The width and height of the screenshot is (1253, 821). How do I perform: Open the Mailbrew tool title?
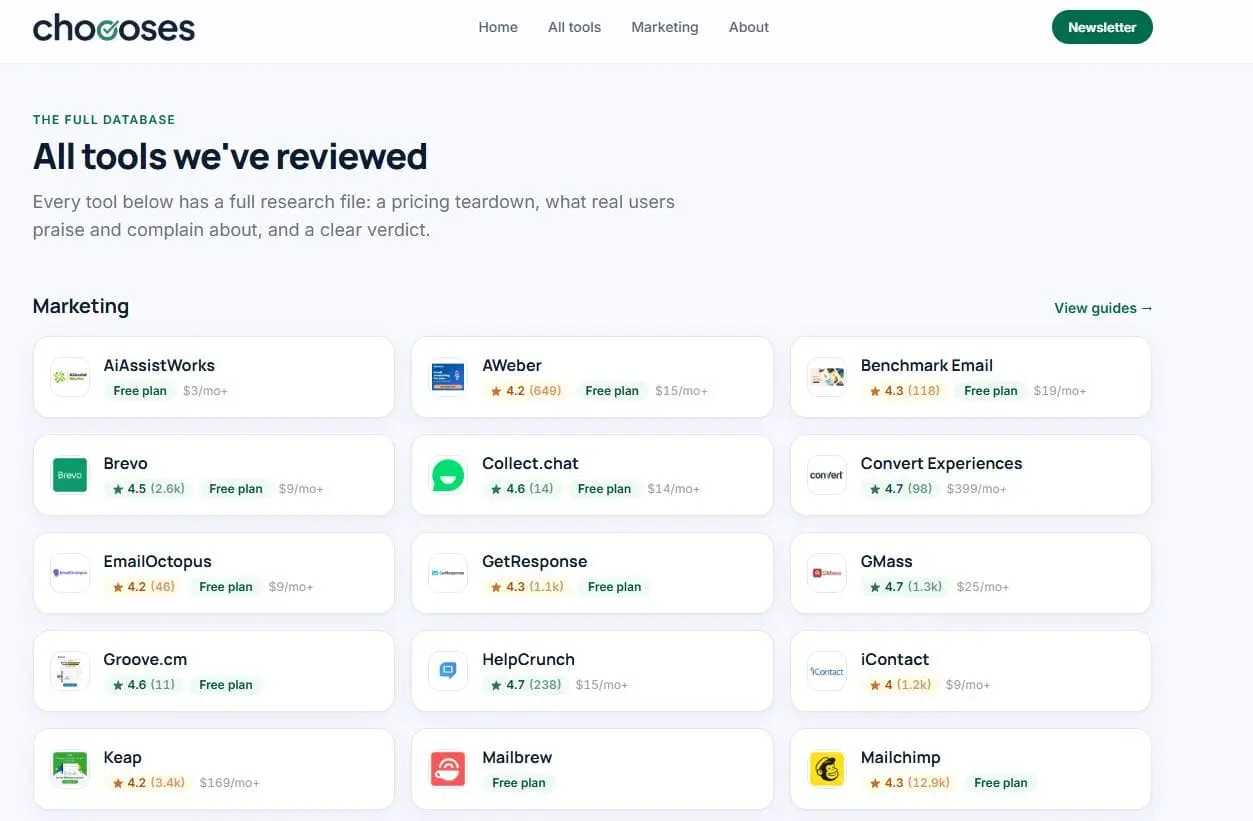click(x=517, y=757)
